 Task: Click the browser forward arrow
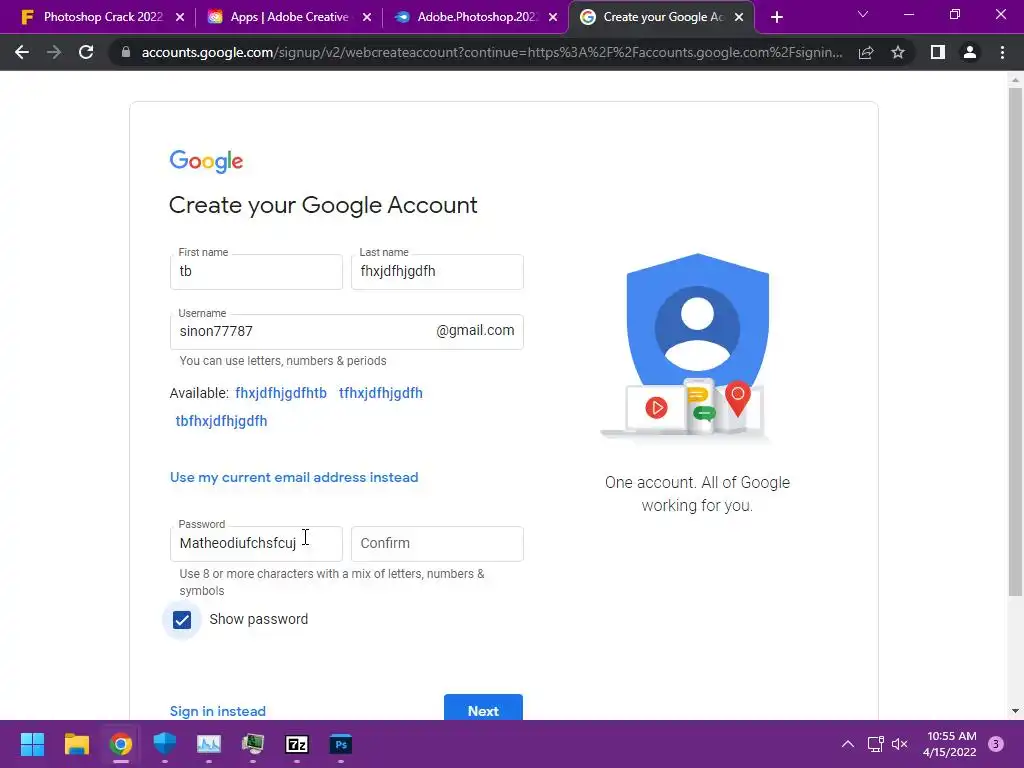click(x=54, y=52)
